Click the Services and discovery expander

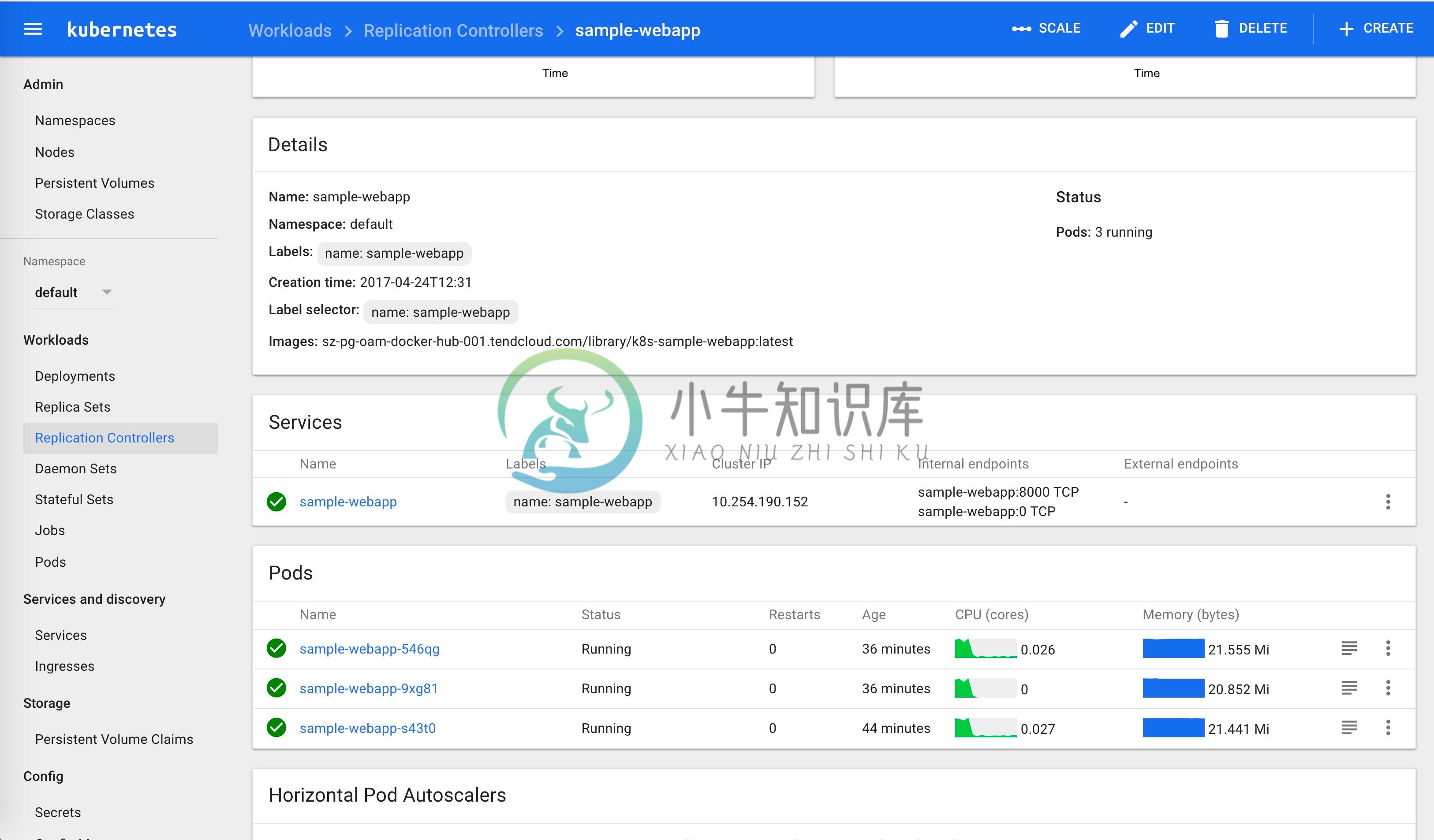(94, 599)
